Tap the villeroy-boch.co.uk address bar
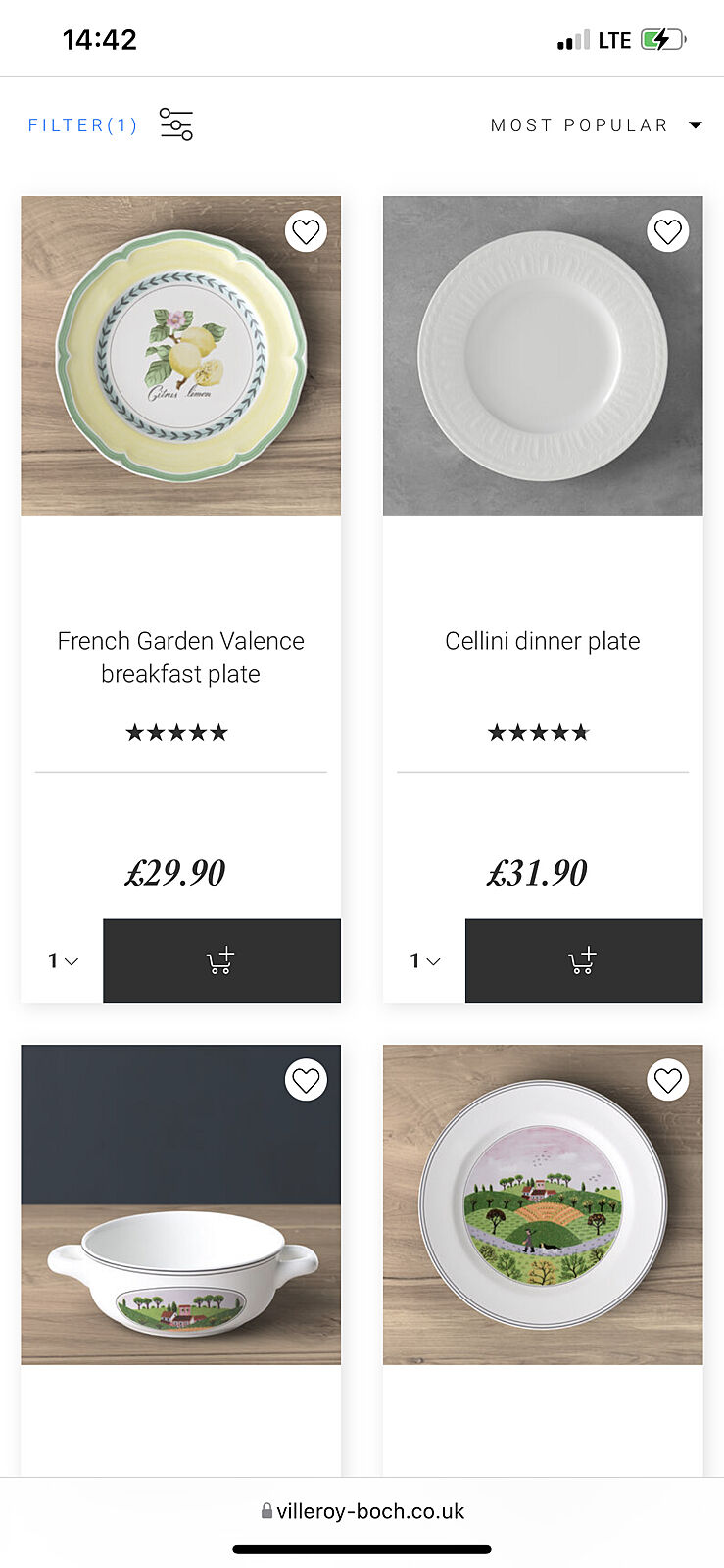 [x=362, y=1511]
